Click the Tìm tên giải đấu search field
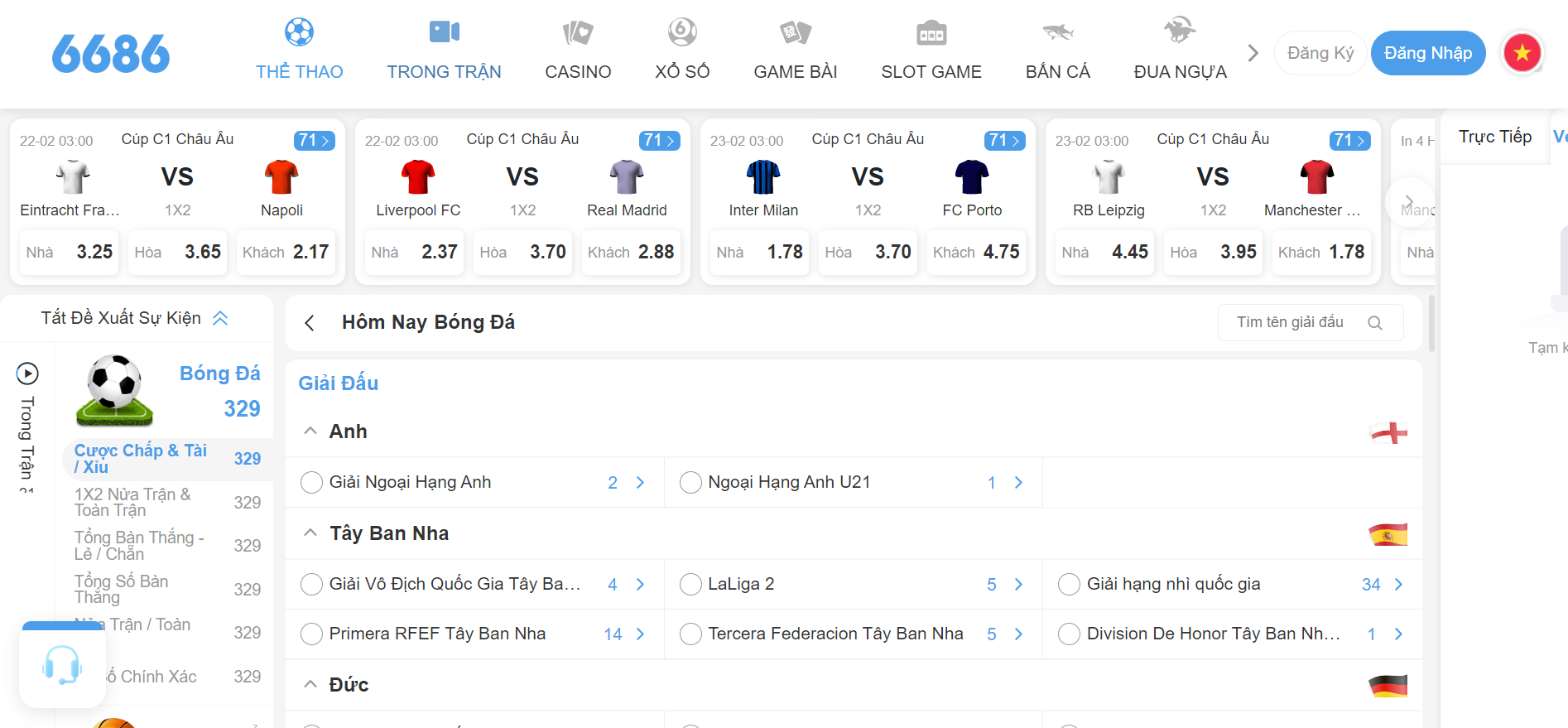This screenshot has width=1568, height=728. [x=1311, y=323]
